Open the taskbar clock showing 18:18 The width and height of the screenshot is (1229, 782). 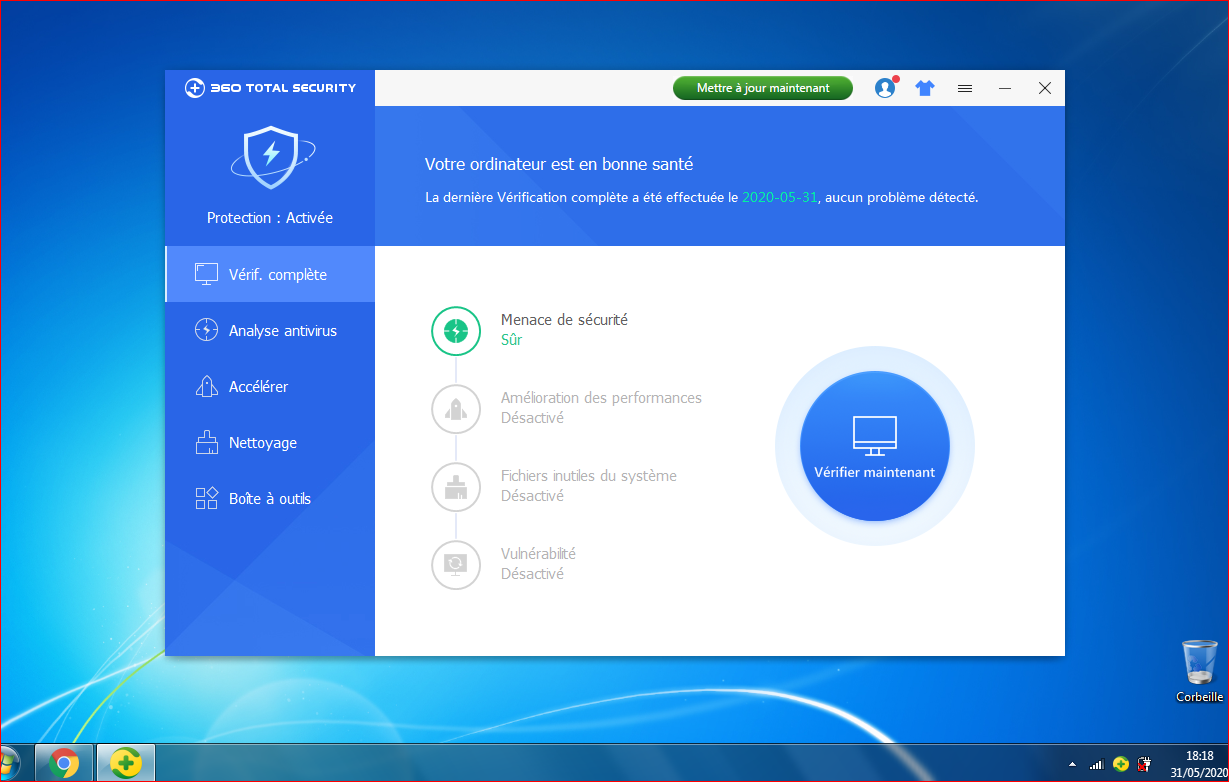tap(1199, 764)
